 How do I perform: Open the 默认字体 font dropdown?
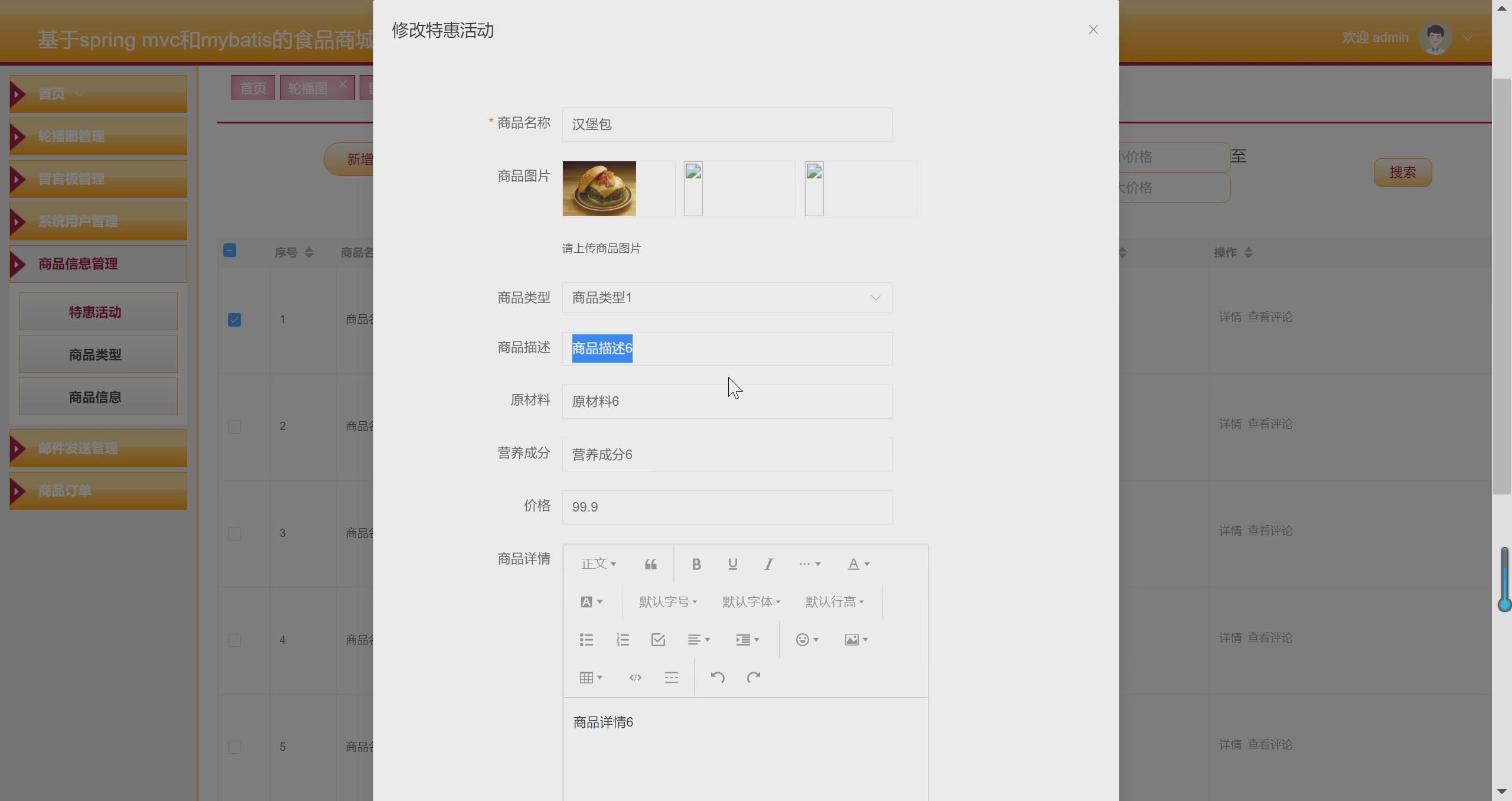point(750,601)
